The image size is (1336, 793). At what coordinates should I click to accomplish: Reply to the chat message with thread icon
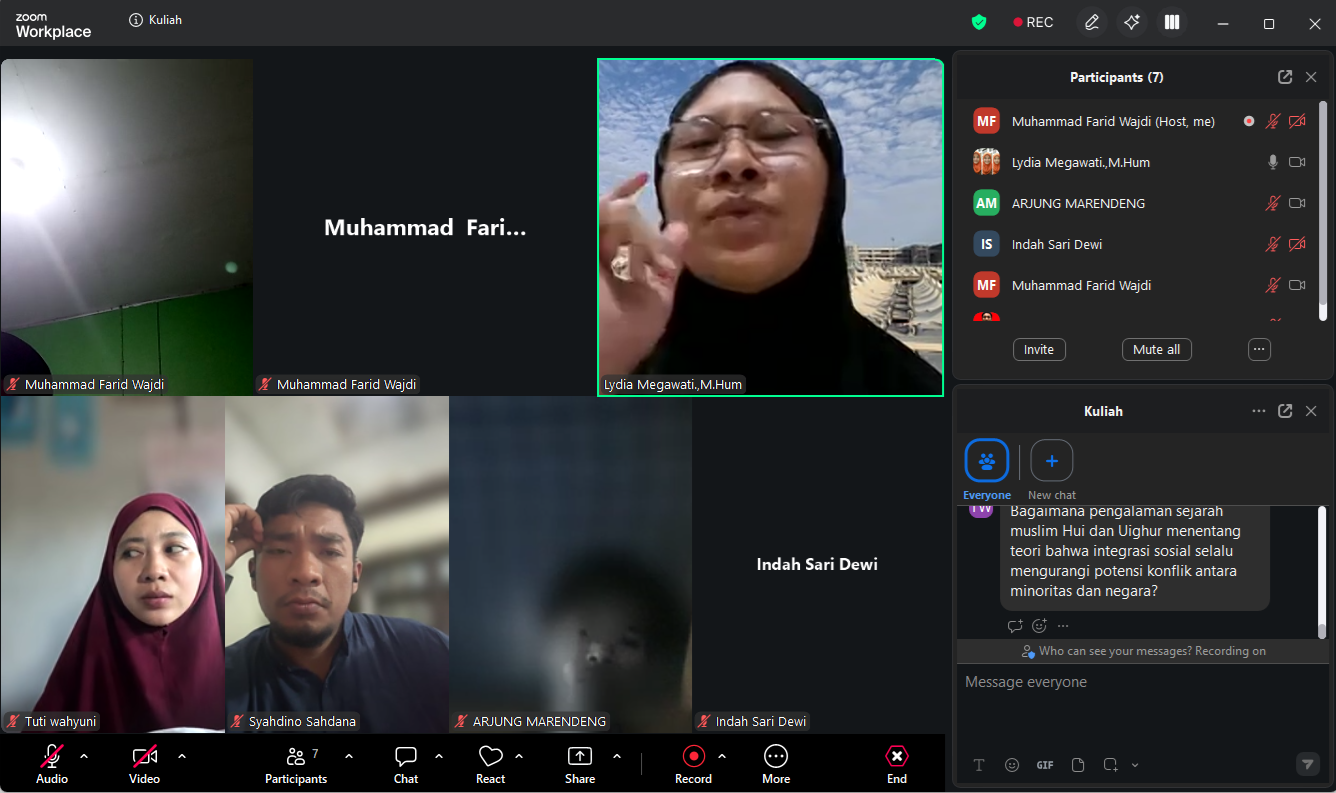click(1015, 626)
